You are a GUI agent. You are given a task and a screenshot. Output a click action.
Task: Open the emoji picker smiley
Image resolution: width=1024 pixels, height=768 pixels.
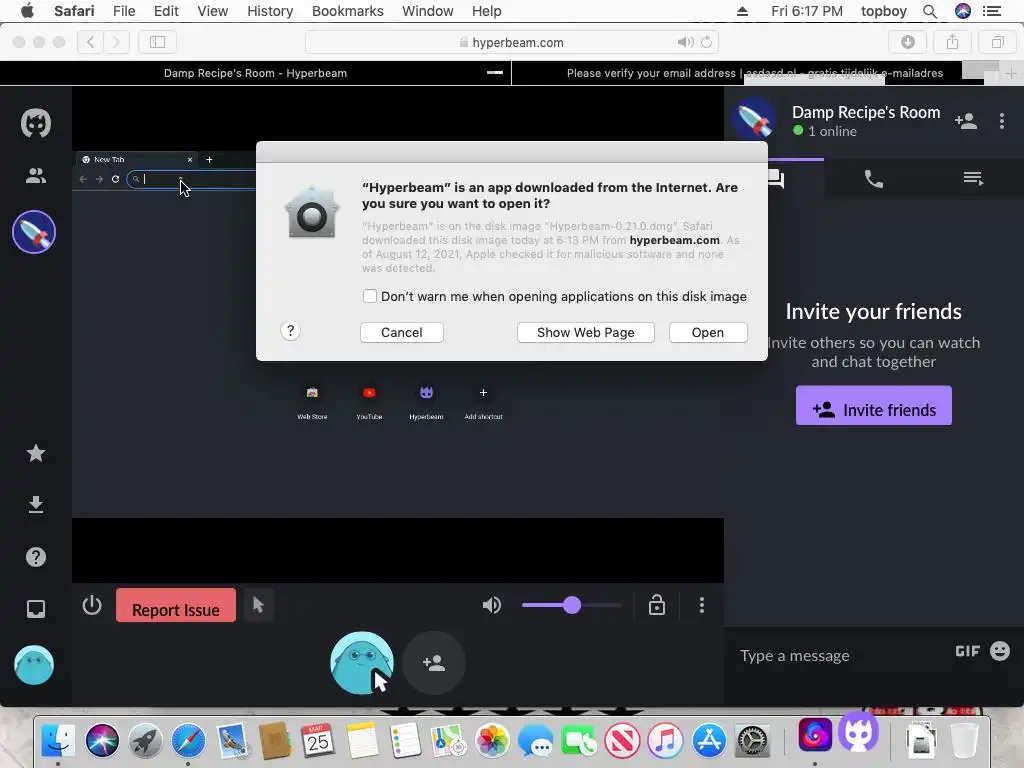point(999,650)
